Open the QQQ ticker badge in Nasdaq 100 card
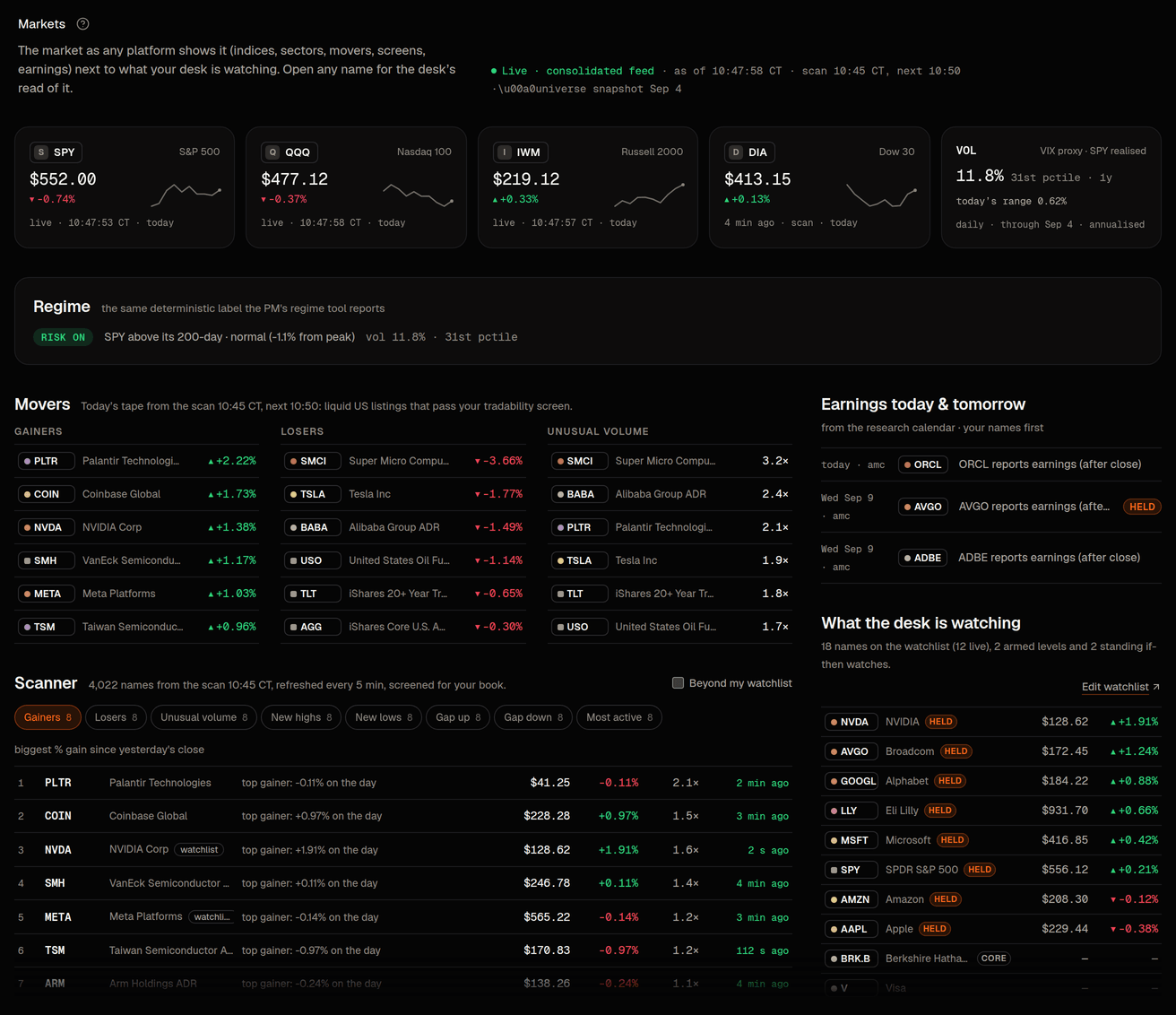The width and height of the screenshot is (1176, 1015). [x=290, y=152]
